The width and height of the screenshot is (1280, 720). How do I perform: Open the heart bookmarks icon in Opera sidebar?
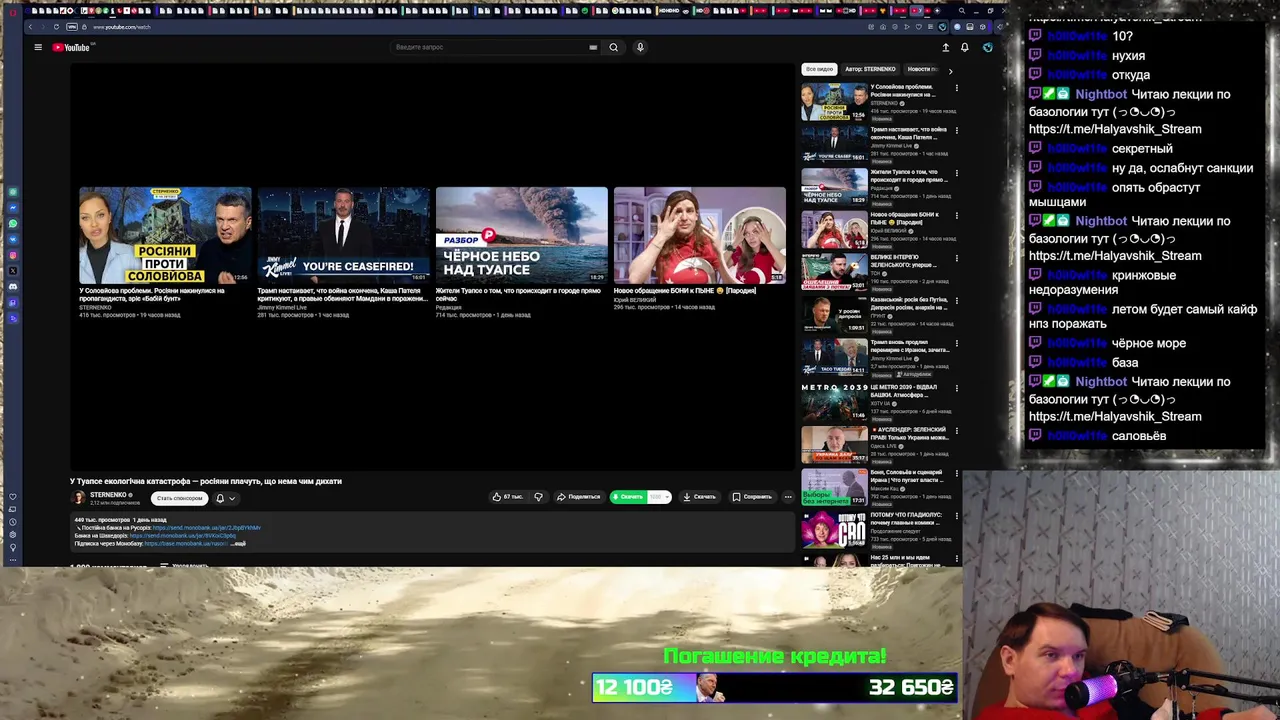pos(13,497)
